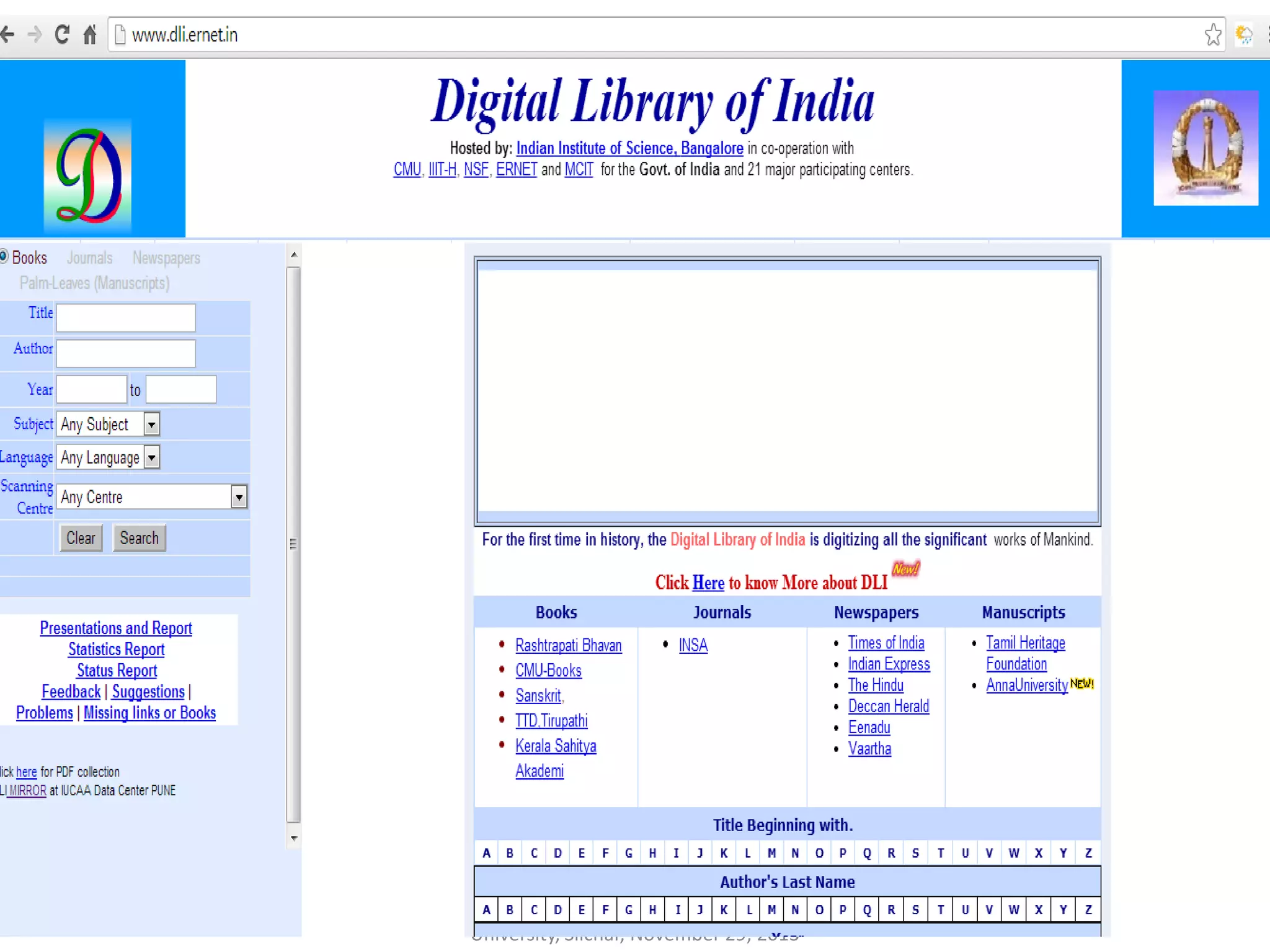Select letter A under Title Beginning with

487,853
